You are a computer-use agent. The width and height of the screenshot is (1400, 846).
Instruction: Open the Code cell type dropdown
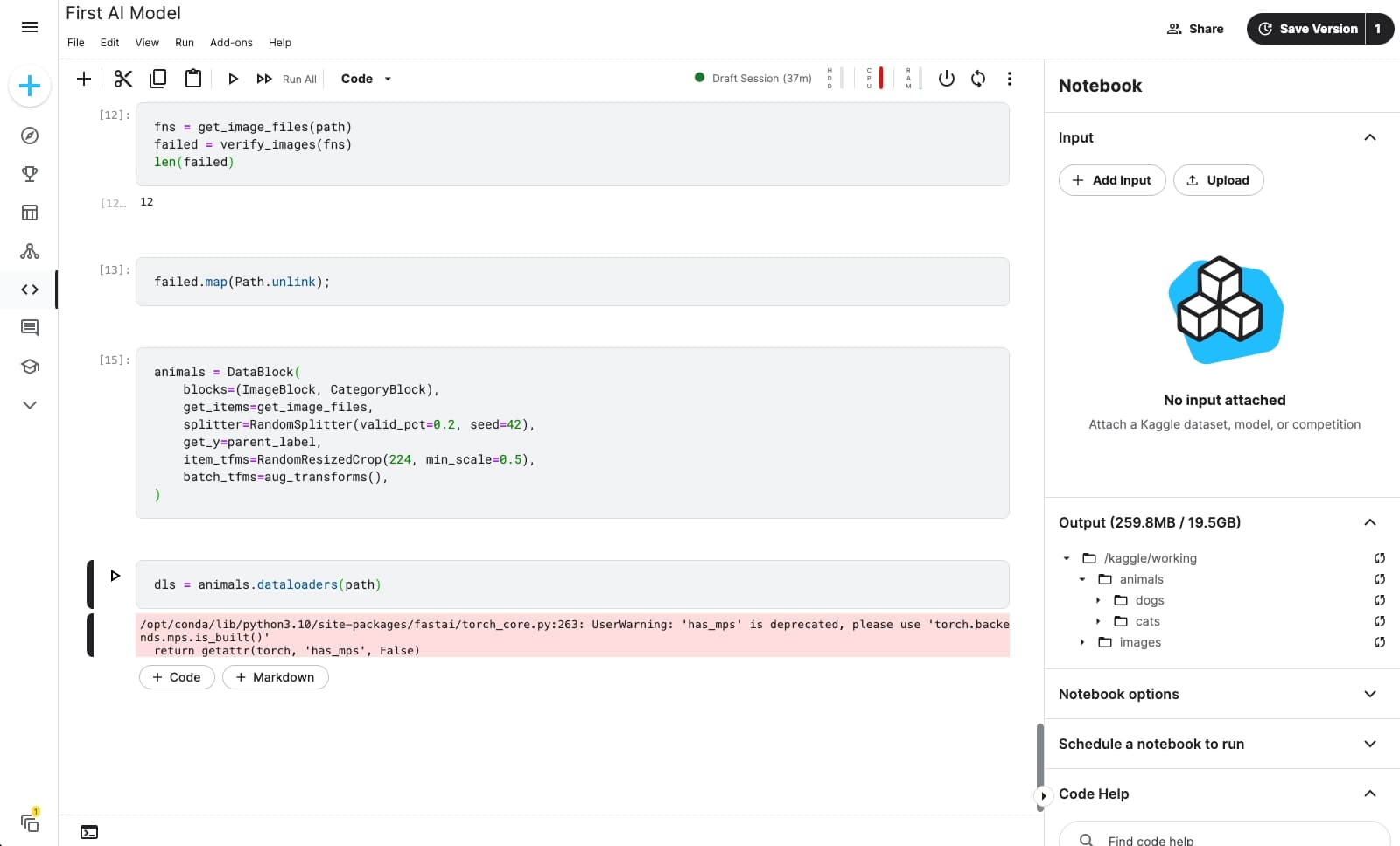pyautogui.click(x=366, y=79)
